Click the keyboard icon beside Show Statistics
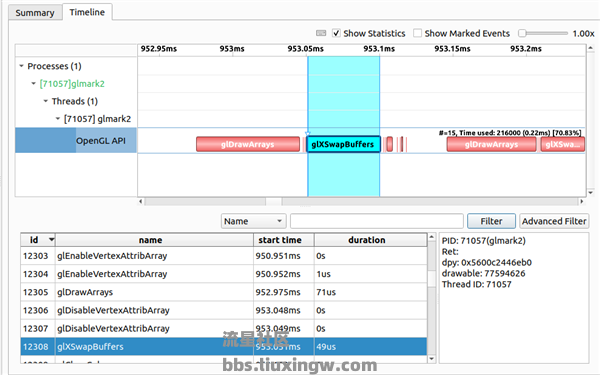 click(x=321, y=33)
